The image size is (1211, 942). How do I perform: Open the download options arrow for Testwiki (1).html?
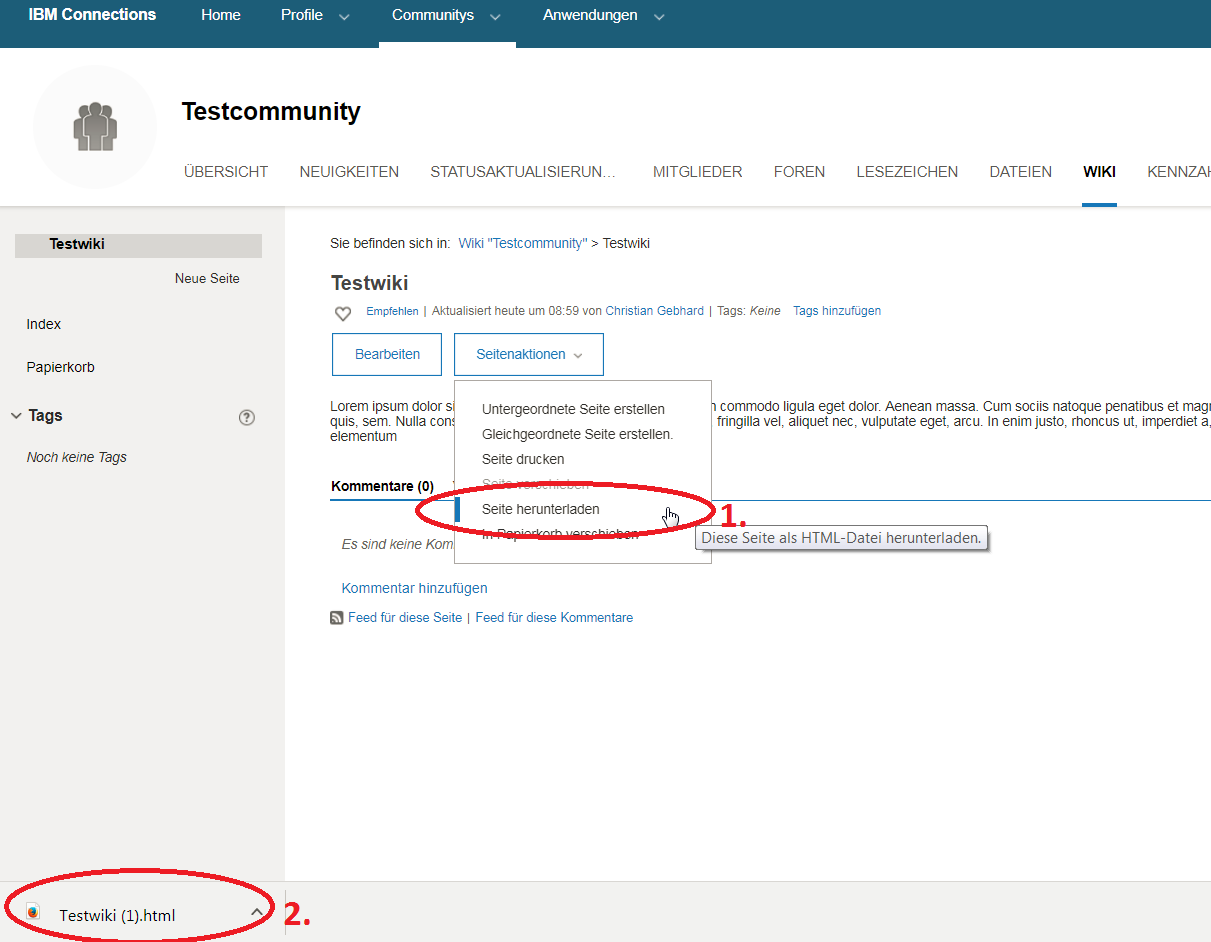[257, 912]
